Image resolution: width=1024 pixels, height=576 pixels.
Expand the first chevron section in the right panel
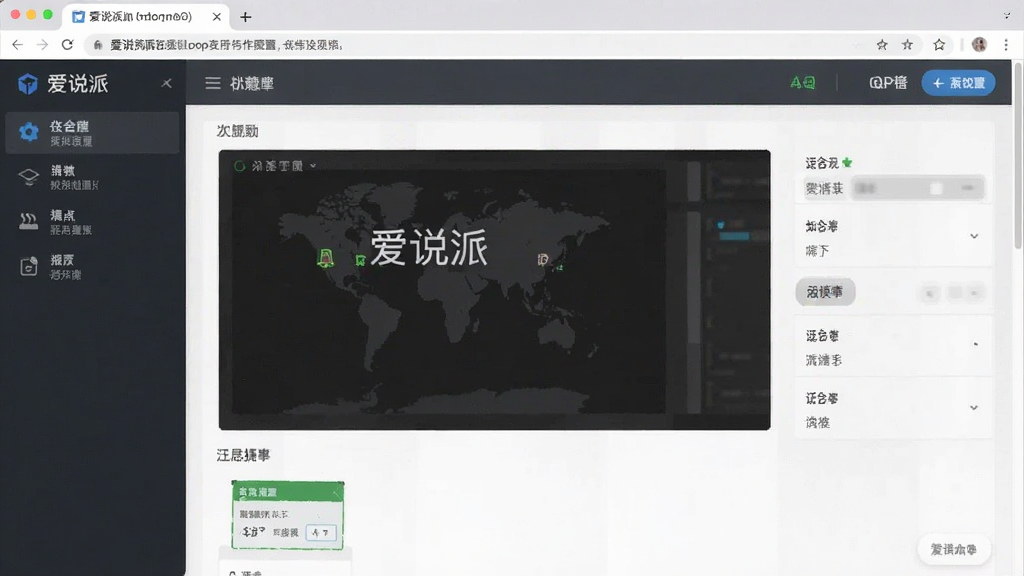coord(974,236)
